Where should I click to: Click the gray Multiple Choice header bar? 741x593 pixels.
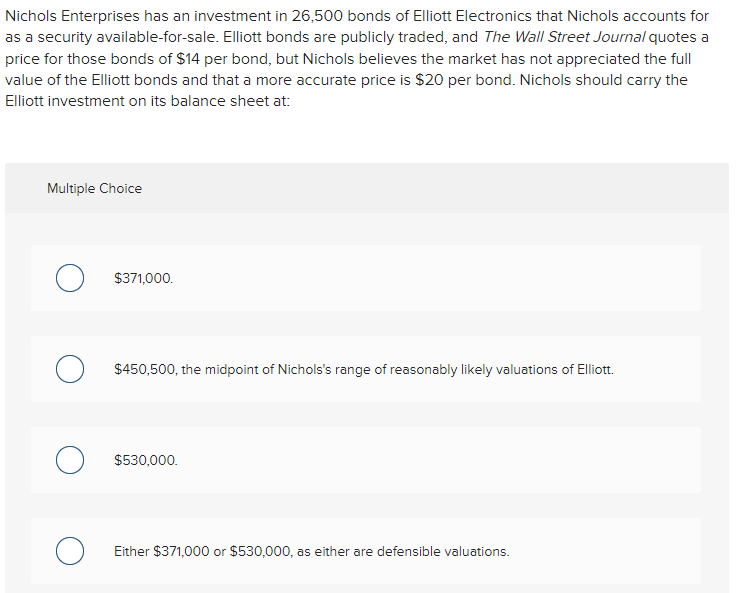pyautogui.click(x=367, y=188)
